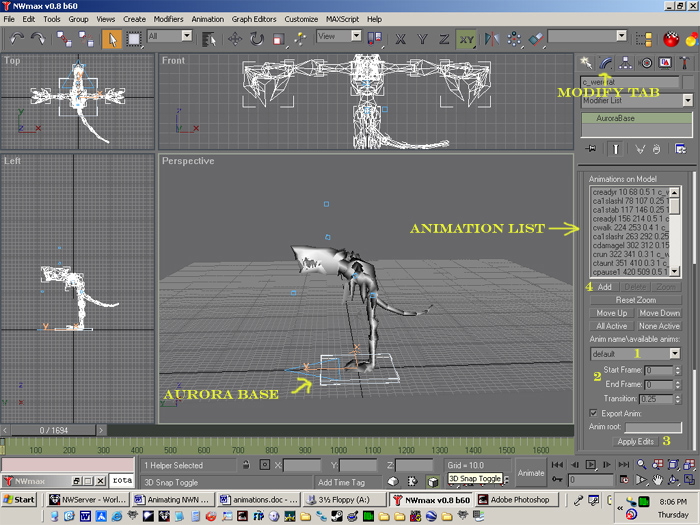Select the Select Object arrow tool
Viewport: 700px width, 525px height.
pyautogui.click(x=112, y=39)
